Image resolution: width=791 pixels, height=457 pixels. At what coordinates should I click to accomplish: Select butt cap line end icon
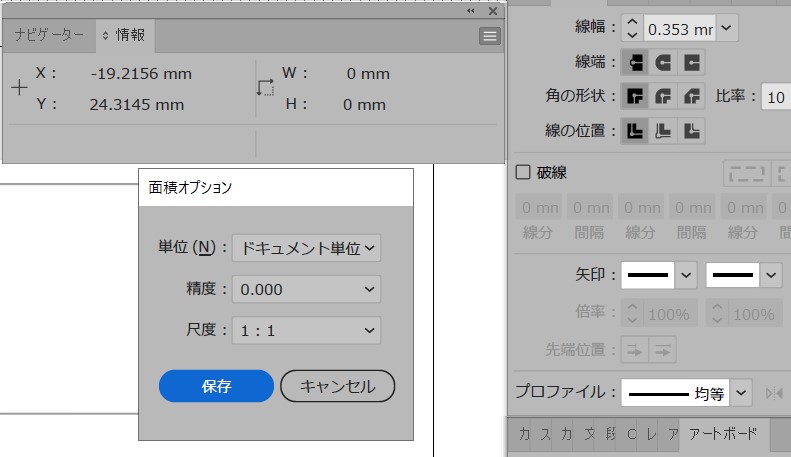point(635,63)
